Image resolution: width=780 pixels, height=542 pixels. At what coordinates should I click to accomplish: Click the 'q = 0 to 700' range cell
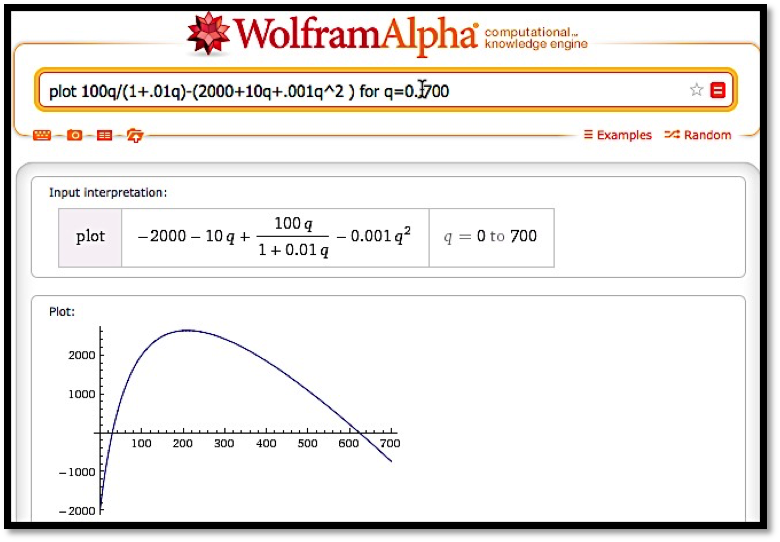pos(491,237)
